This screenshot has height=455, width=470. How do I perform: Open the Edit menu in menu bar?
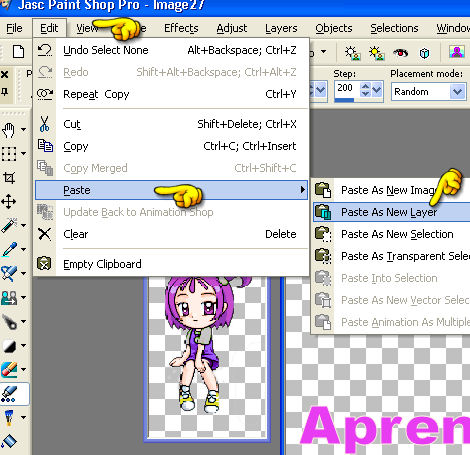pos(49,28)
